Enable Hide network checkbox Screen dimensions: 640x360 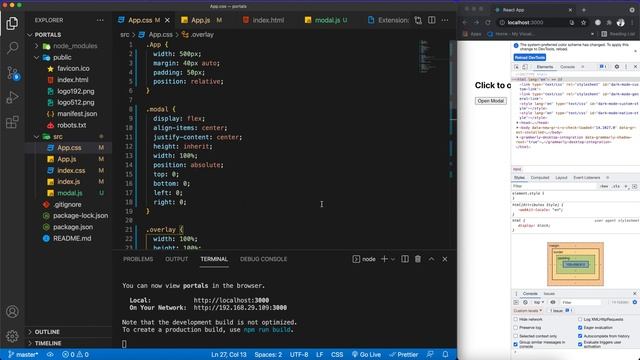516,319
